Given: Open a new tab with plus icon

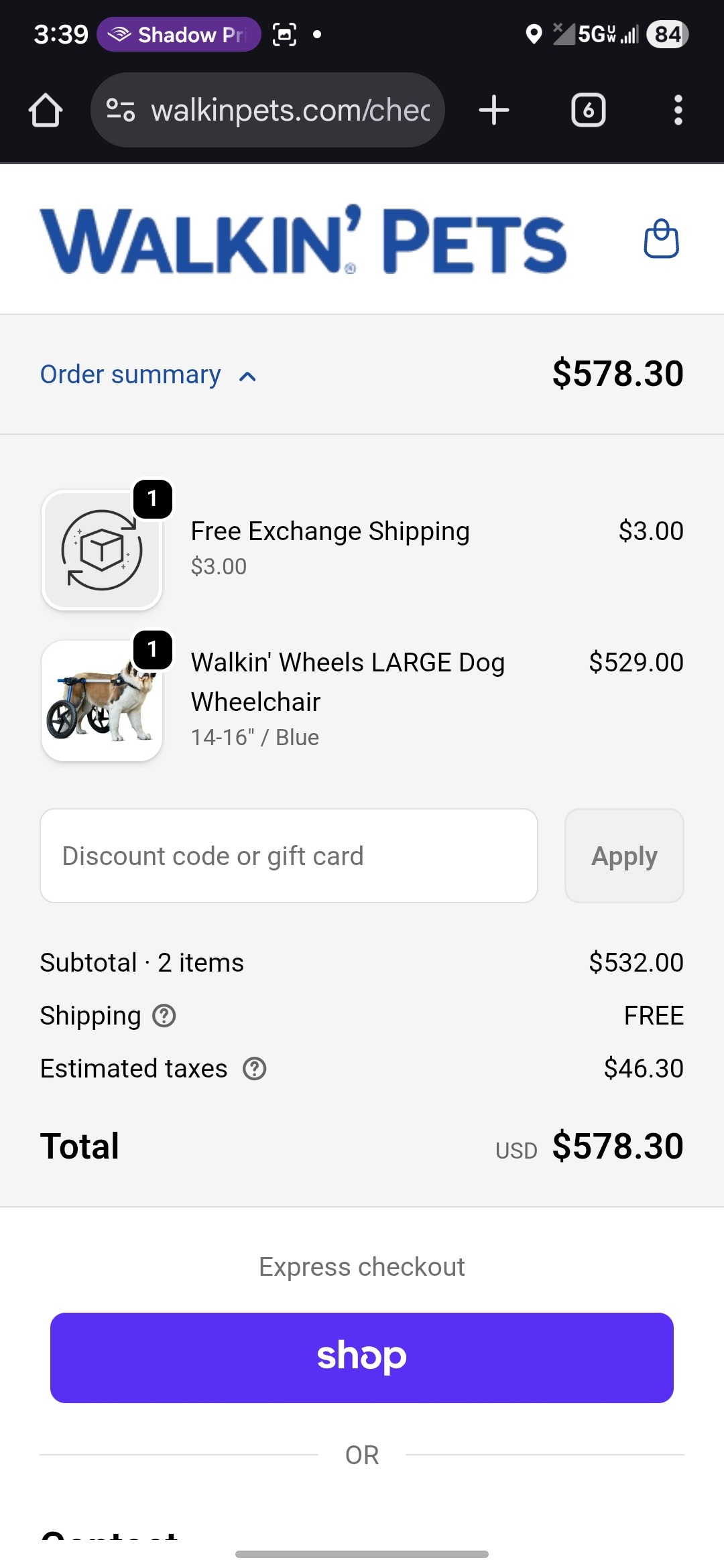Looking at the screenshot, I should 494,111.
